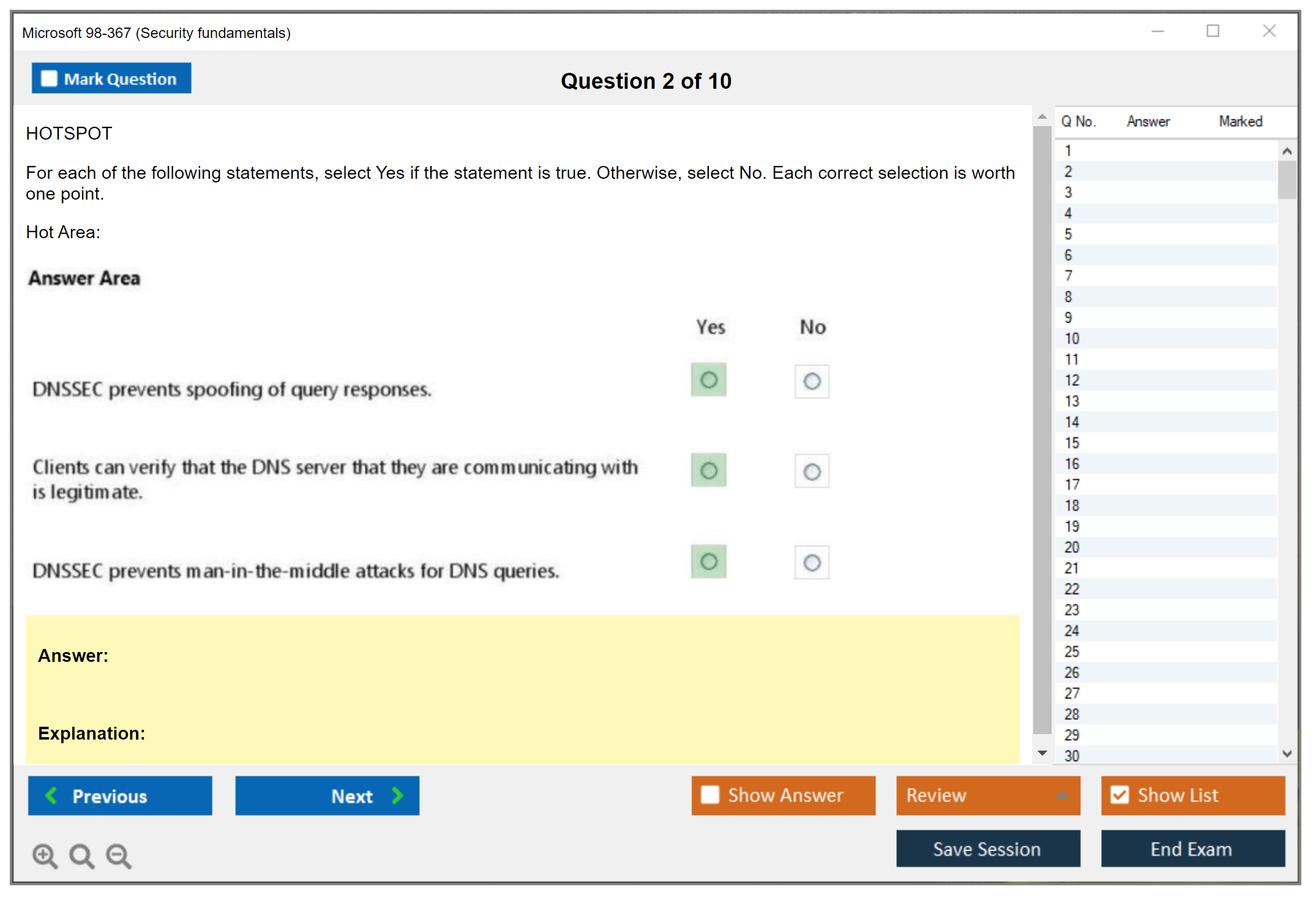Click the zoom in magnifier icon
1316x900 pixels.
point(45,855)
